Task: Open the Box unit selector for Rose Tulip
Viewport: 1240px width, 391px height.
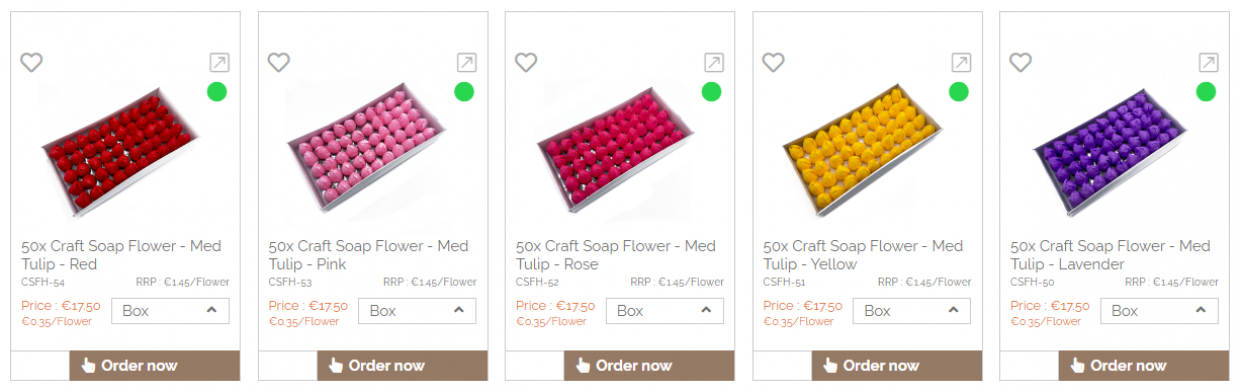Action: (x=665, y=311)
